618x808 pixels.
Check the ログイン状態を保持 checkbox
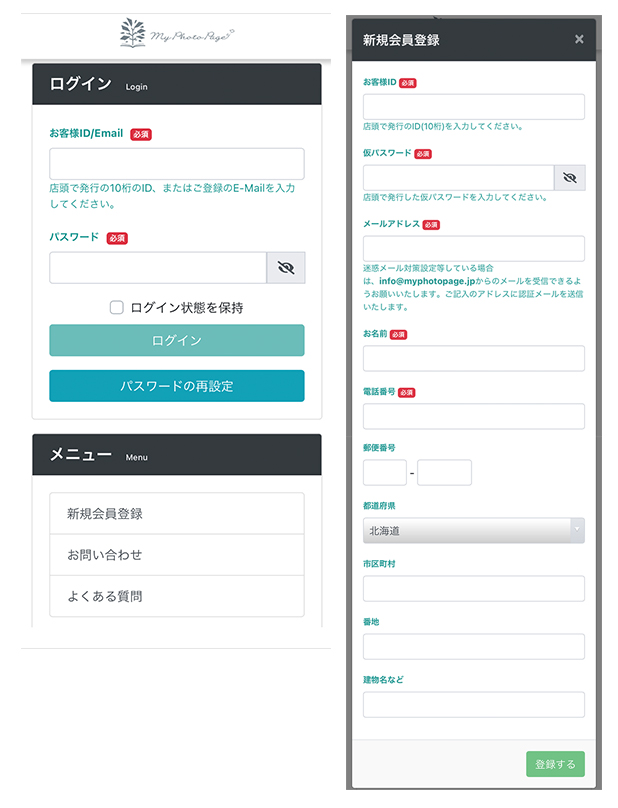[117, 307]
